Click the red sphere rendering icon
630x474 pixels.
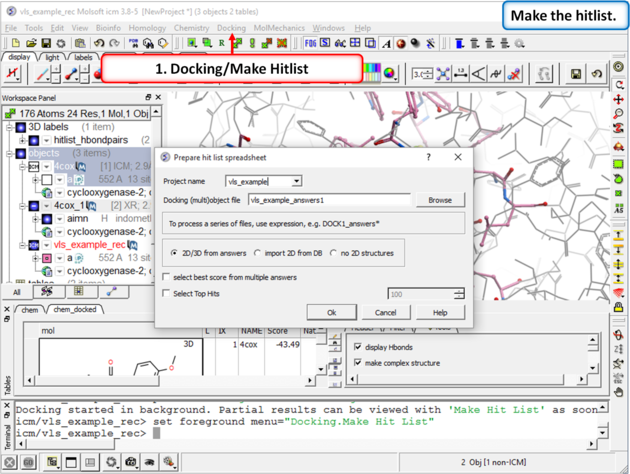tap(400, 44)
